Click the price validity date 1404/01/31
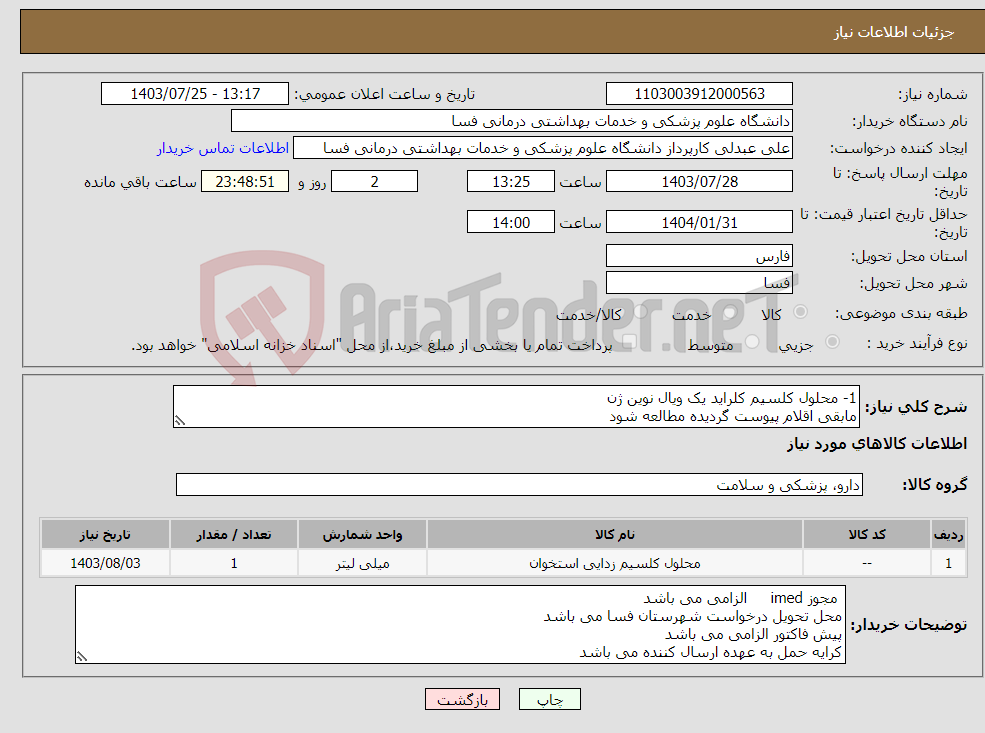The height and width of the screenshot is (733, 985). click(699, 222)
